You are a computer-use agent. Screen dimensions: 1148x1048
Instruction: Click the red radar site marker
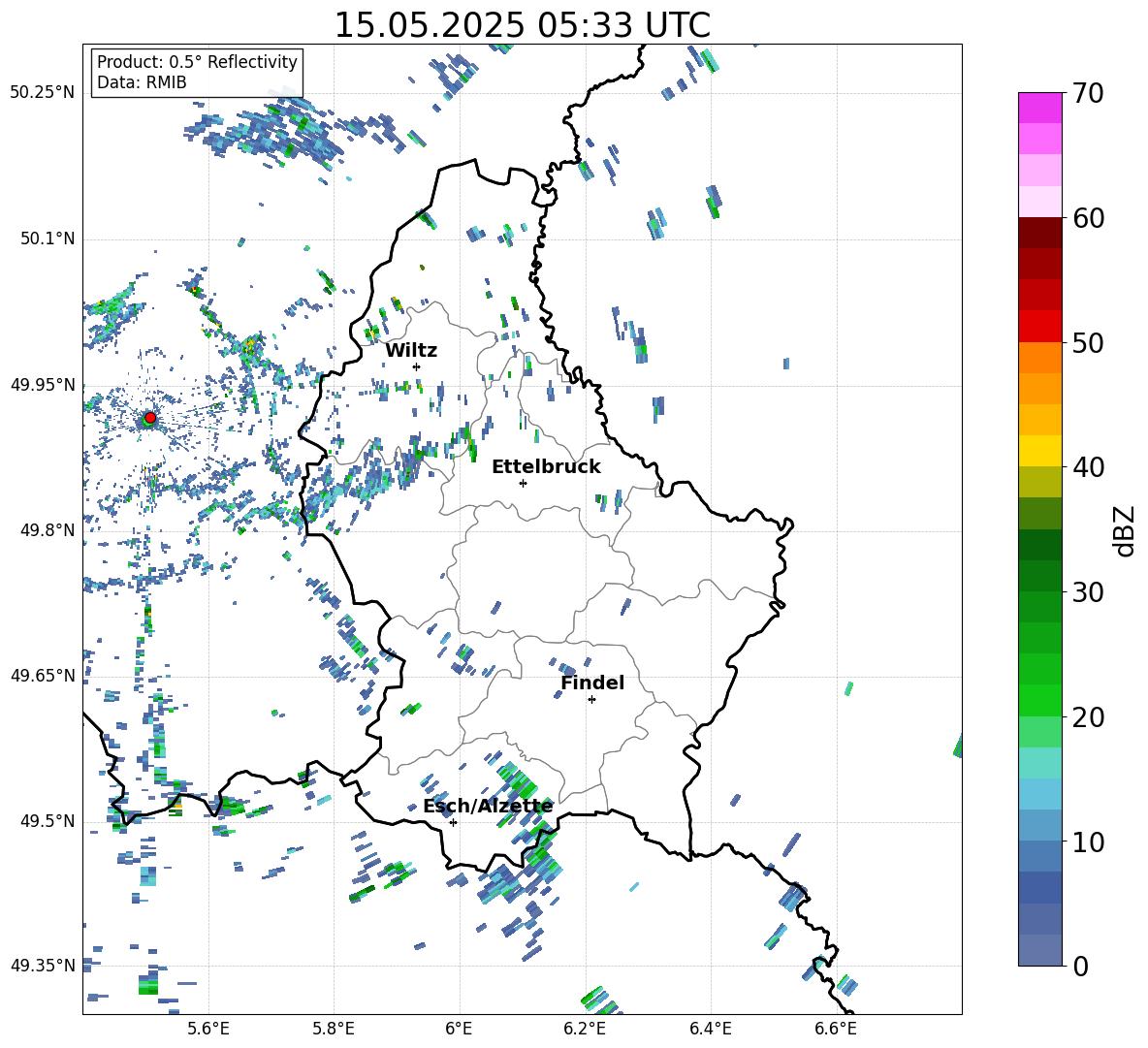[x=150, y=418]
